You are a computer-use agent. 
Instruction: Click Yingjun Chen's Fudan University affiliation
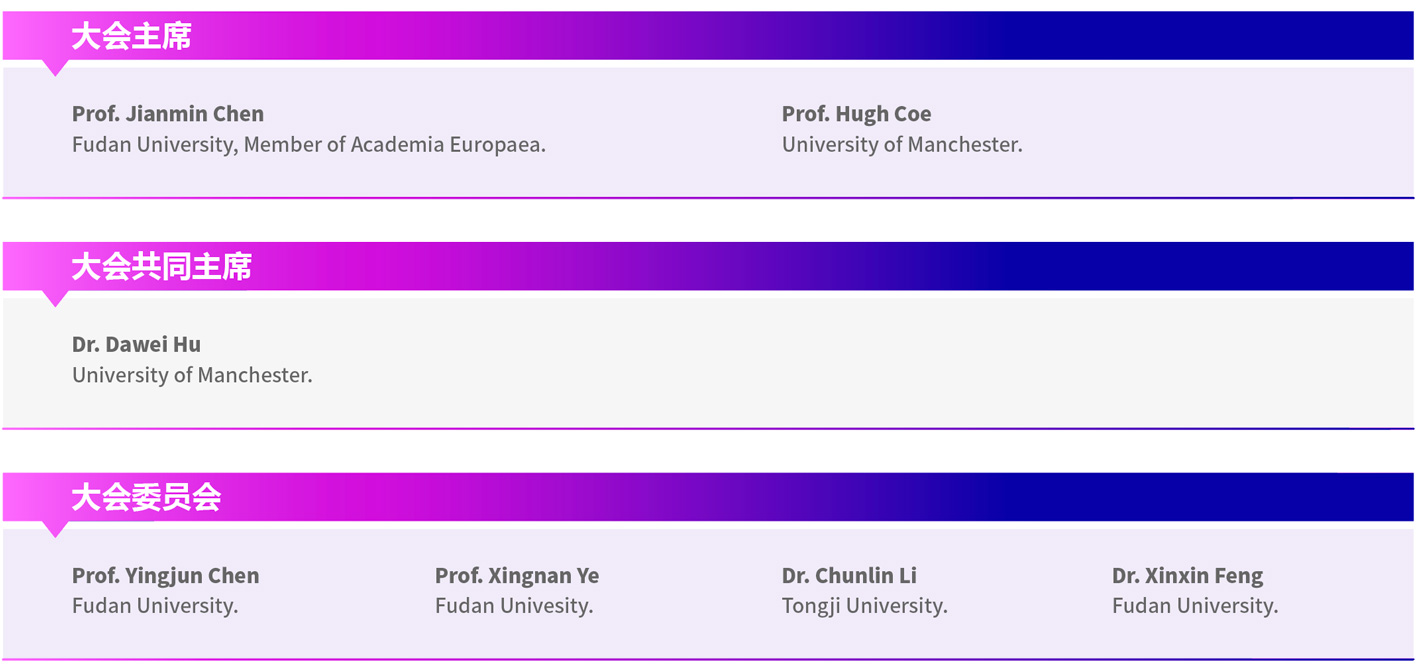[155, 606]
